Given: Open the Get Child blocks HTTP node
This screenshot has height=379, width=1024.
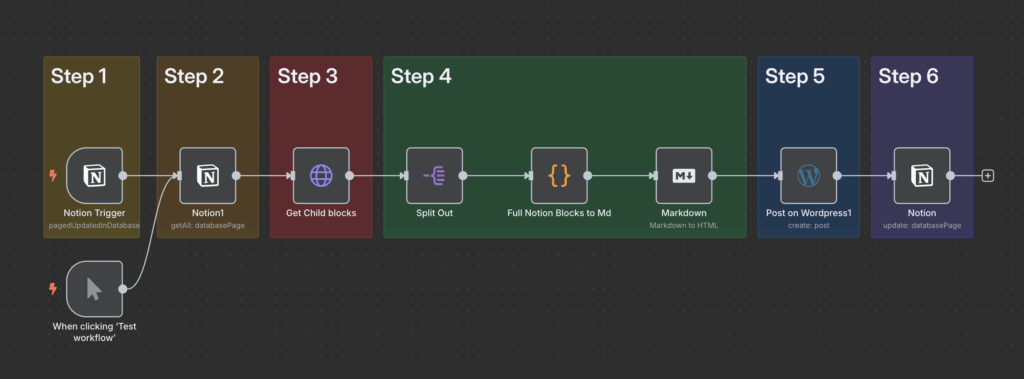Looking at the screenshot, I should tap(321, 175).
